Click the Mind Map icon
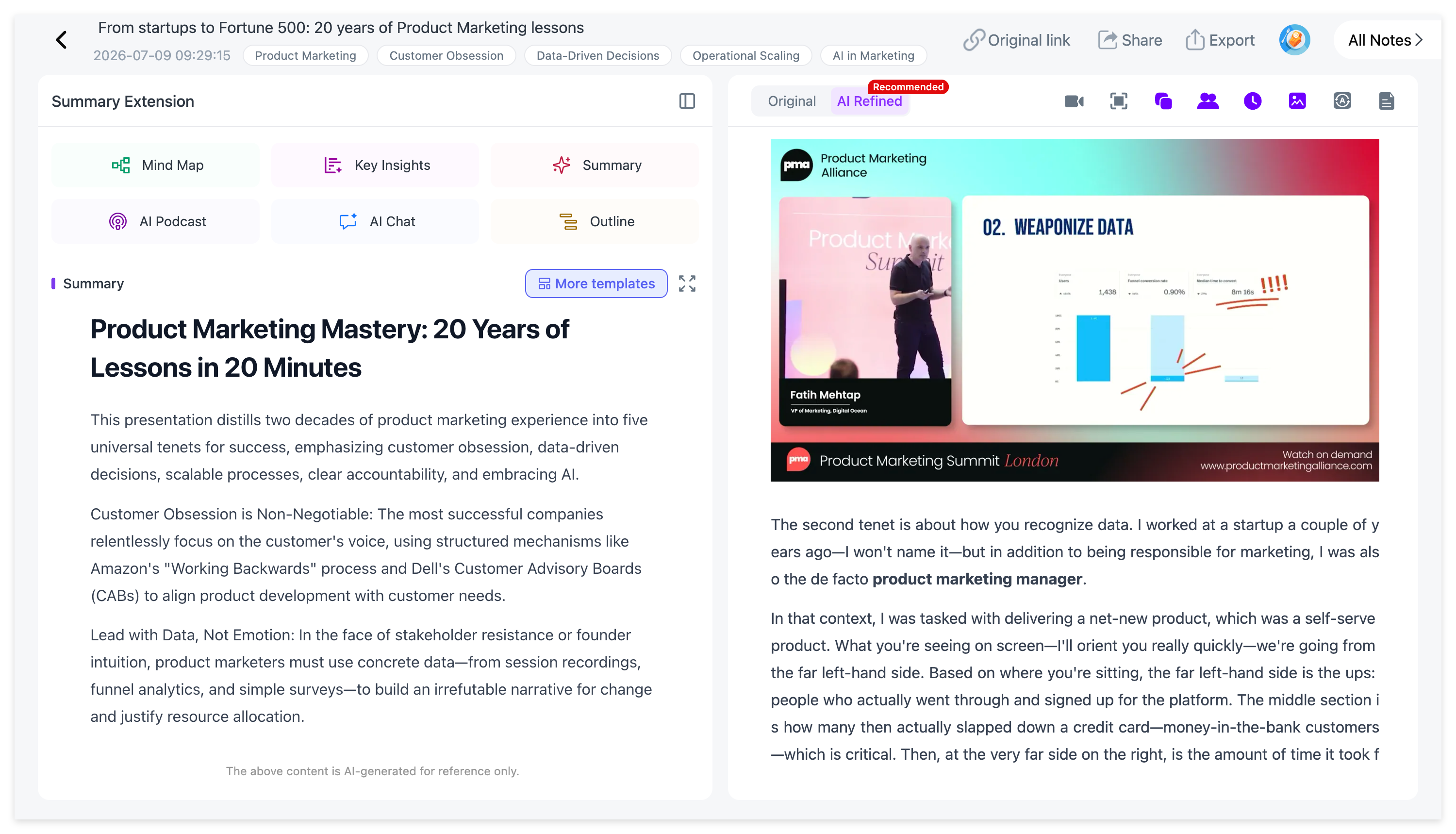1456x834 pixels. [x=121, y=166]
